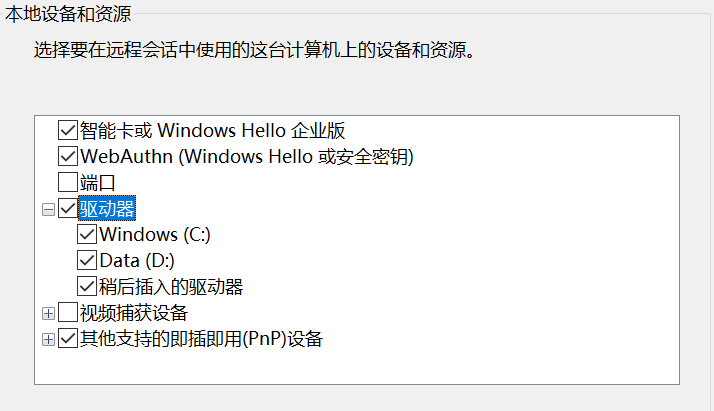Enable the 端口 checkbox

click(x=68, y=182)
